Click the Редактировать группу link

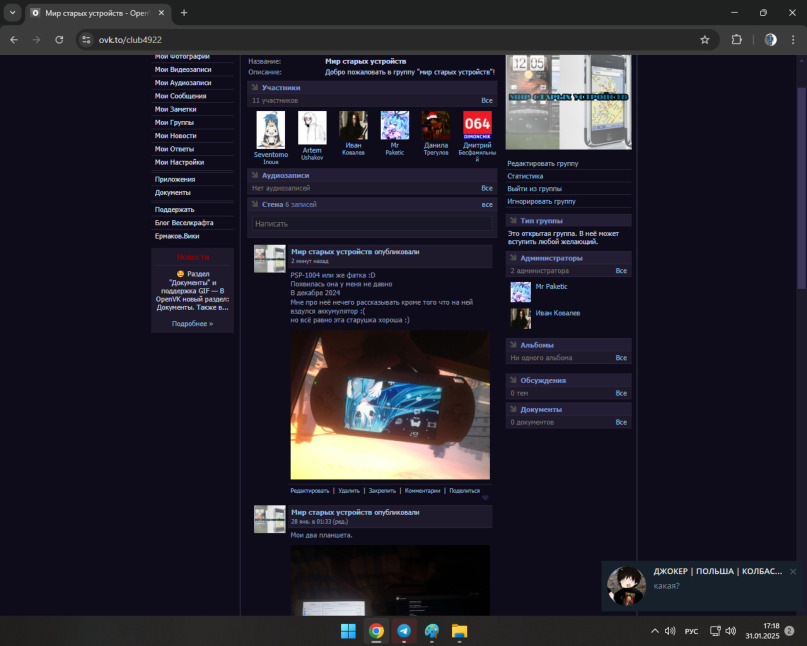pyautogui.click(x=542, y=163)
